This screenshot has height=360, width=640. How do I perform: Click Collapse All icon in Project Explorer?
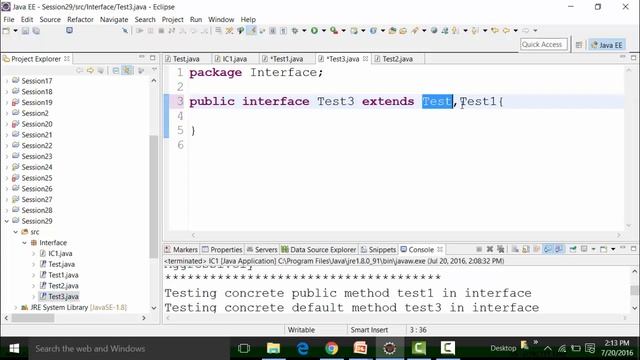point(116,71)
